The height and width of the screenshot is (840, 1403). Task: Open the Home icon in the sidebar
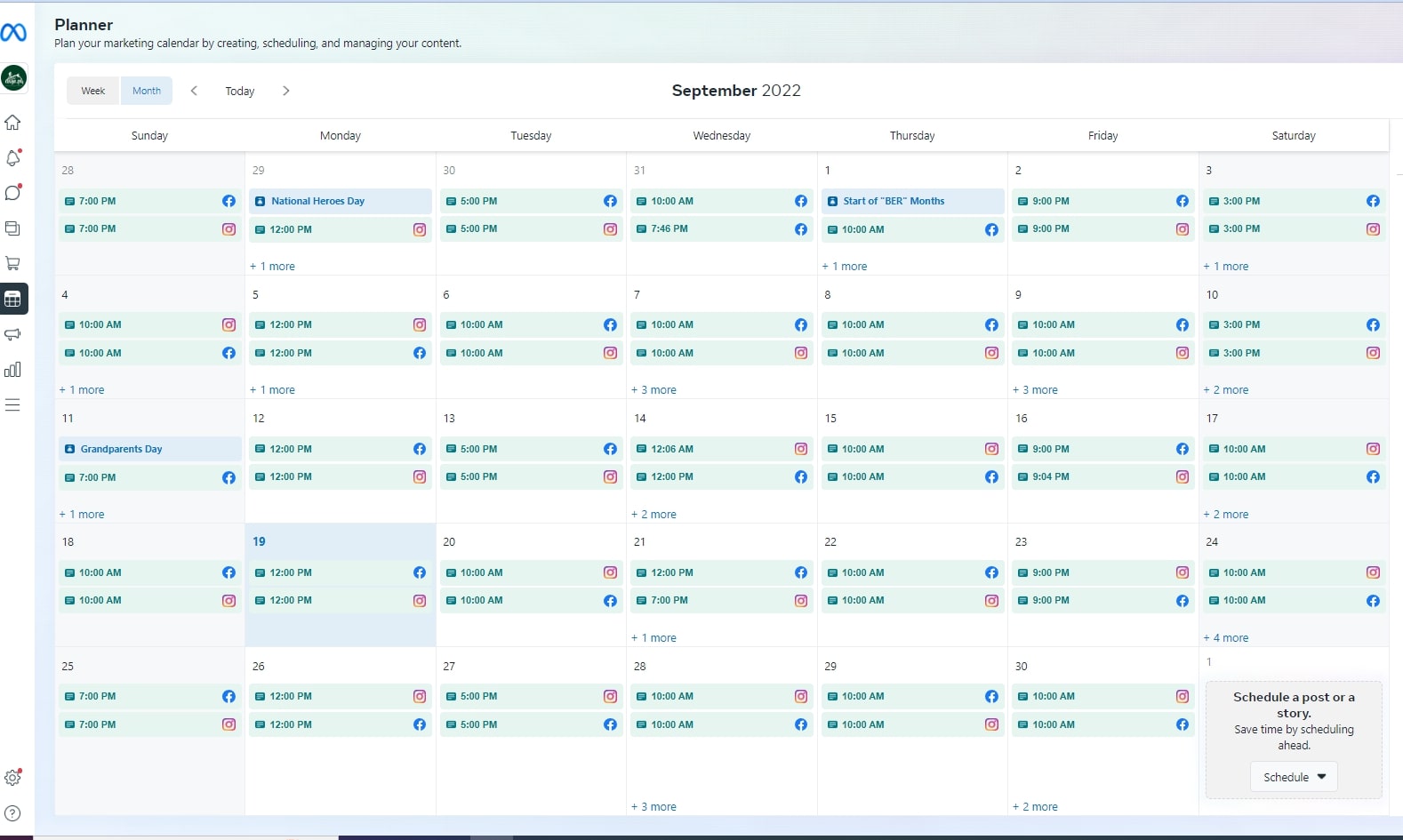12,123
